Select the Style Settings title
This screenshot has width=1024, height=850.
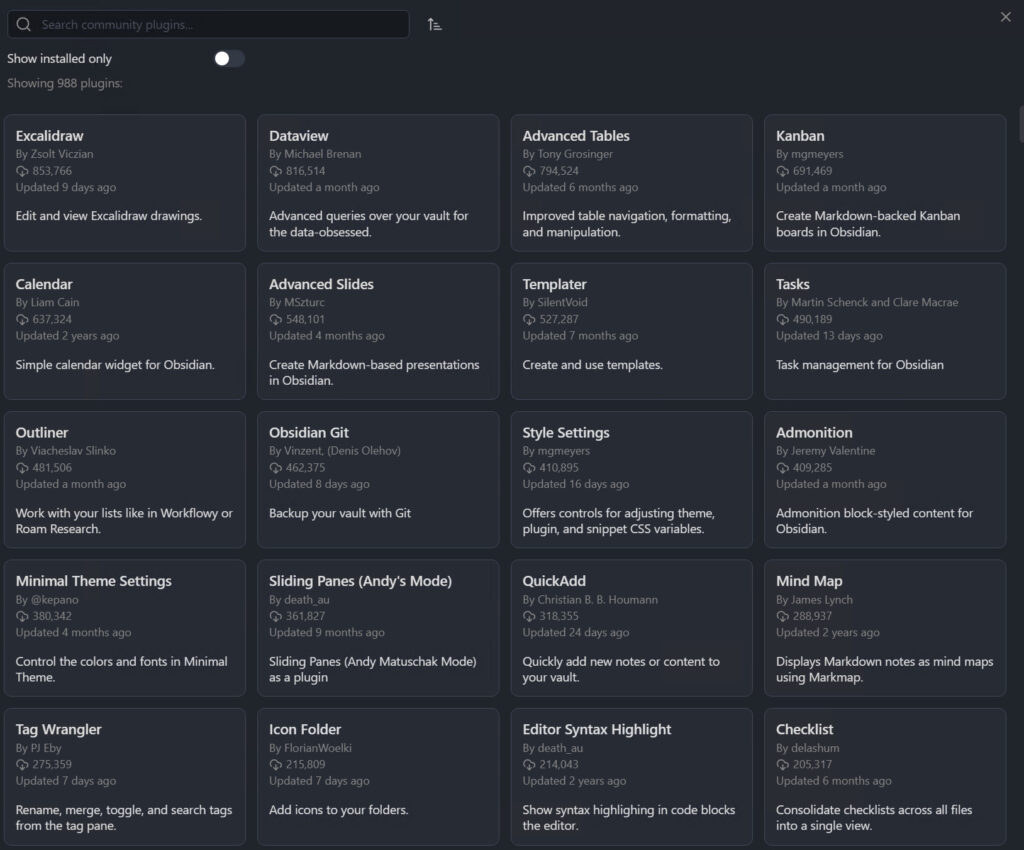click(566, 433)
